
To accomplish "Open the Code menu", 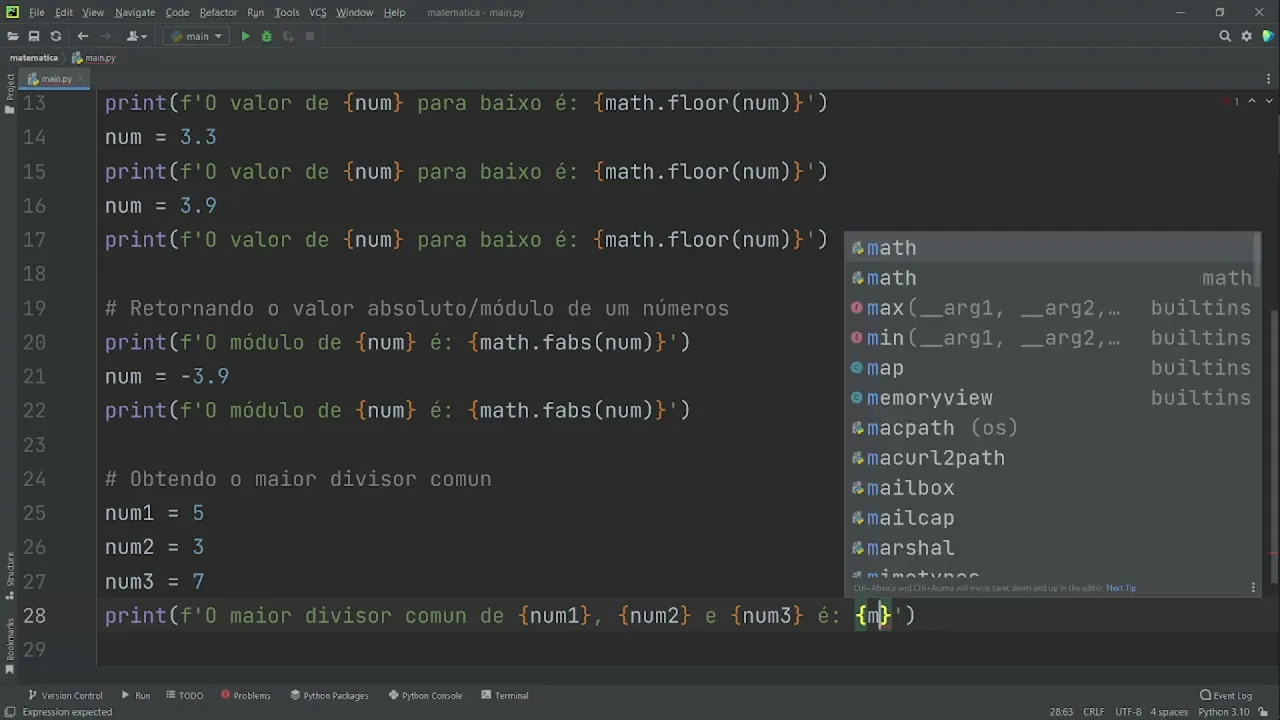I will pyautogui.click(x=177, y=12).
